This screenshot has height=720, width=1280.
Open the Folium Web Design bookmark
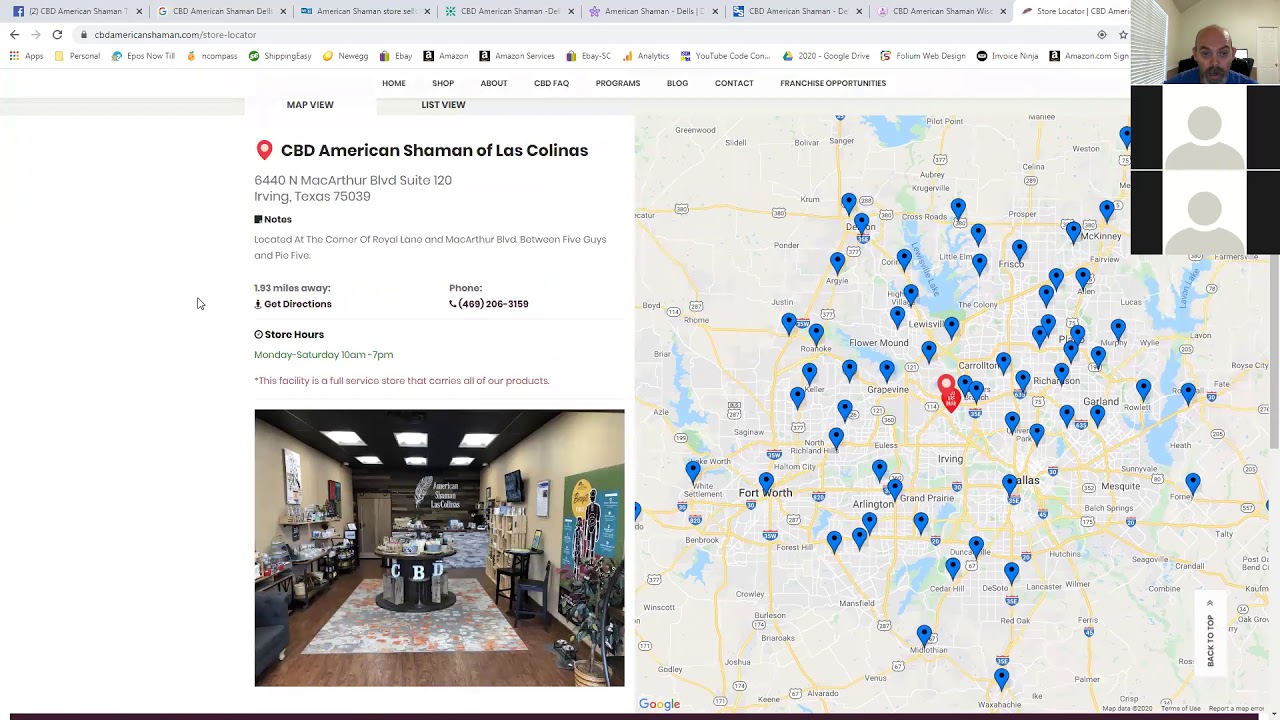tap(922, 56)
